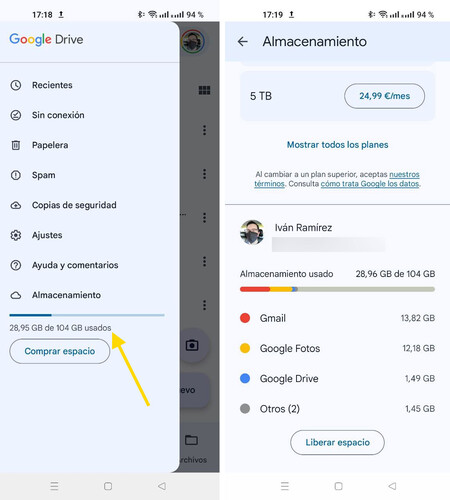
Task: Open the nuestros términos link
Action: 337,179
